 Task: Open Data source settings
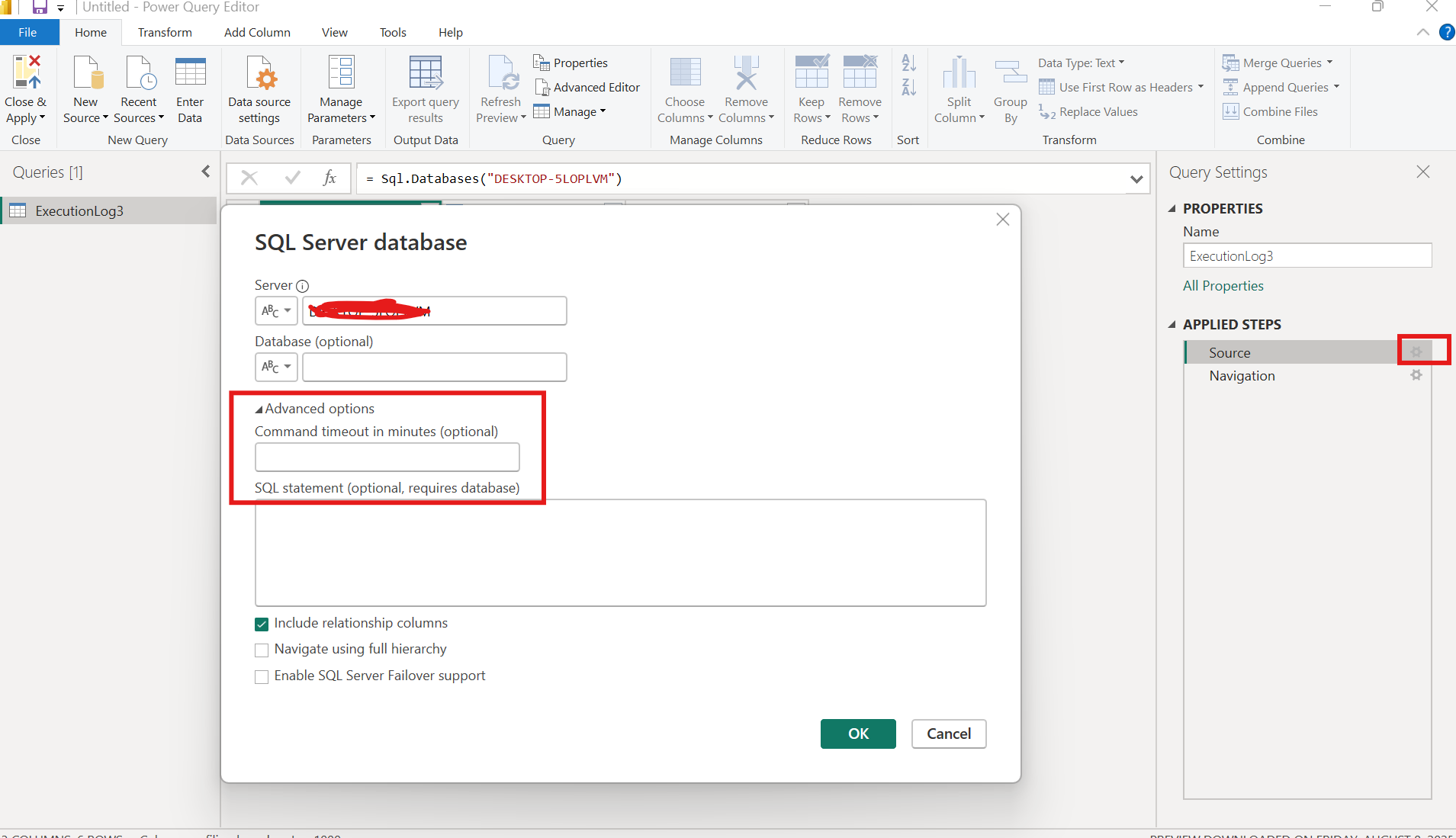(259, 89)
